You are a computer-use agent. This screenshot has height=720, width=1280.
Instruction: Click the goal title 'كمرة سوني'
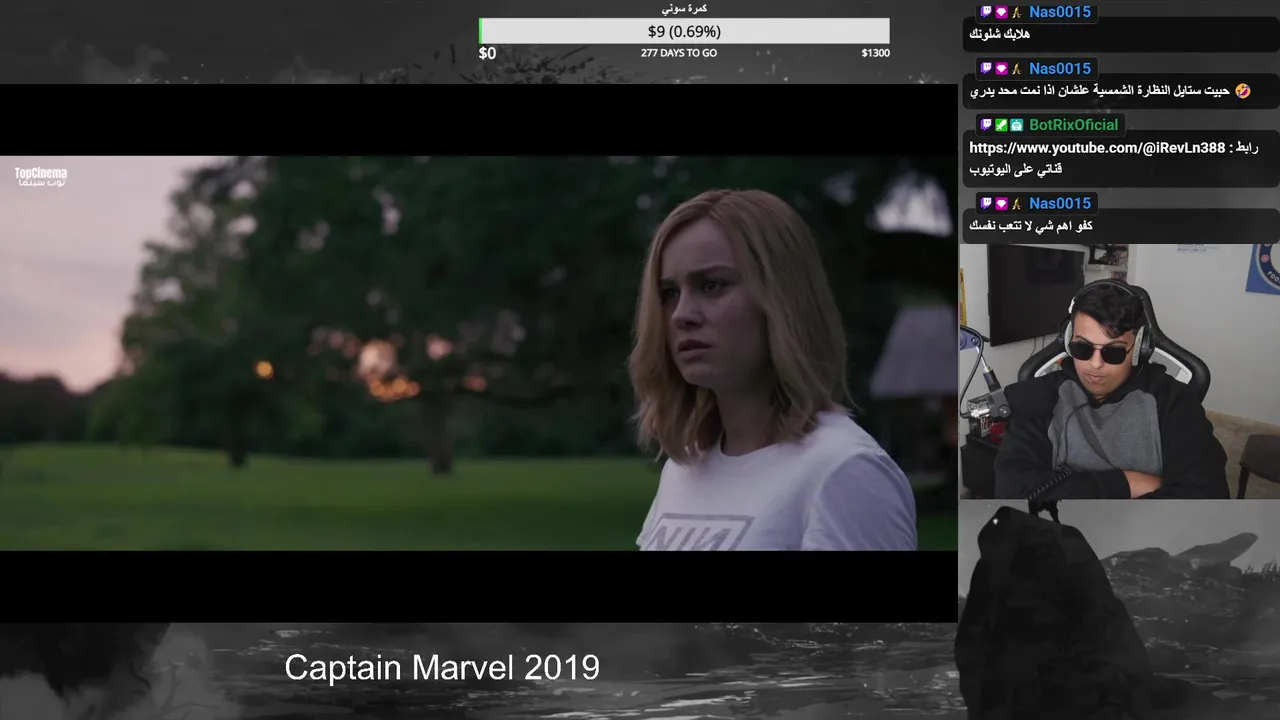point(684,9)
